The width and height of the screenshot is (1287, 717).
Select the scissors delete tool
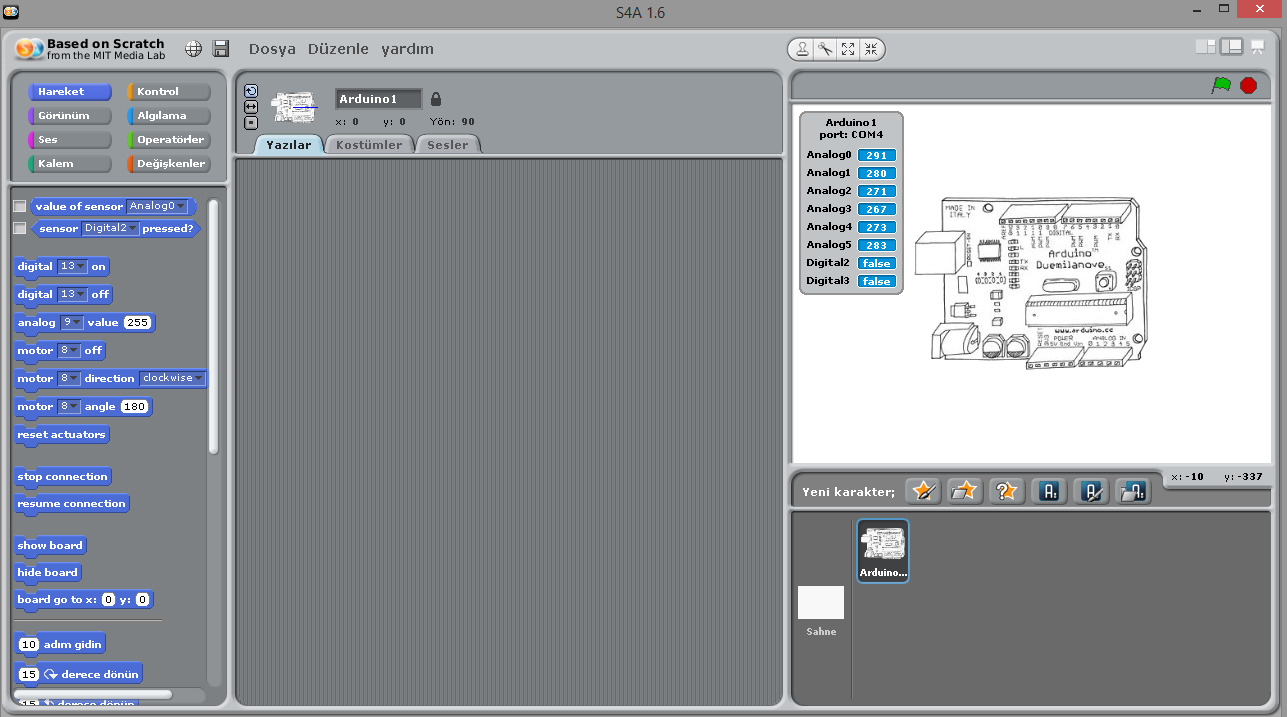click(825, 48)
